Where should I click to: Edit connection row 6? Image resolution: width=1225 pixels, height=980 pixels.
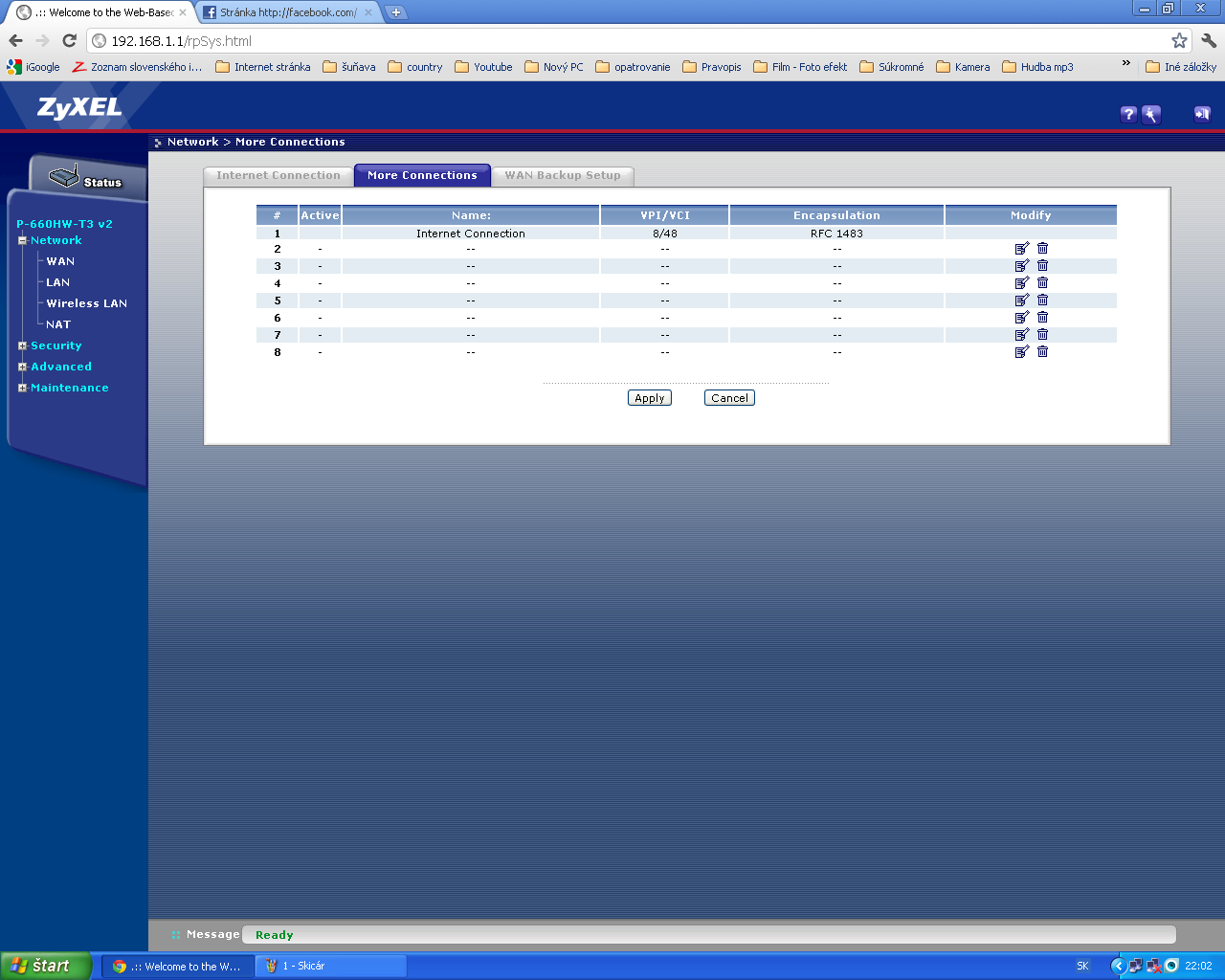pos(1022,318)
